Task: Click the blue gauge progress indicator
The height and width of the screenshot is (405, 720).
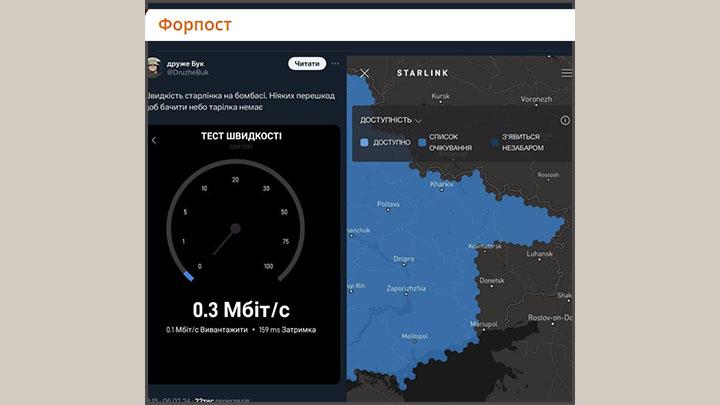Action: tap(188, 276)
